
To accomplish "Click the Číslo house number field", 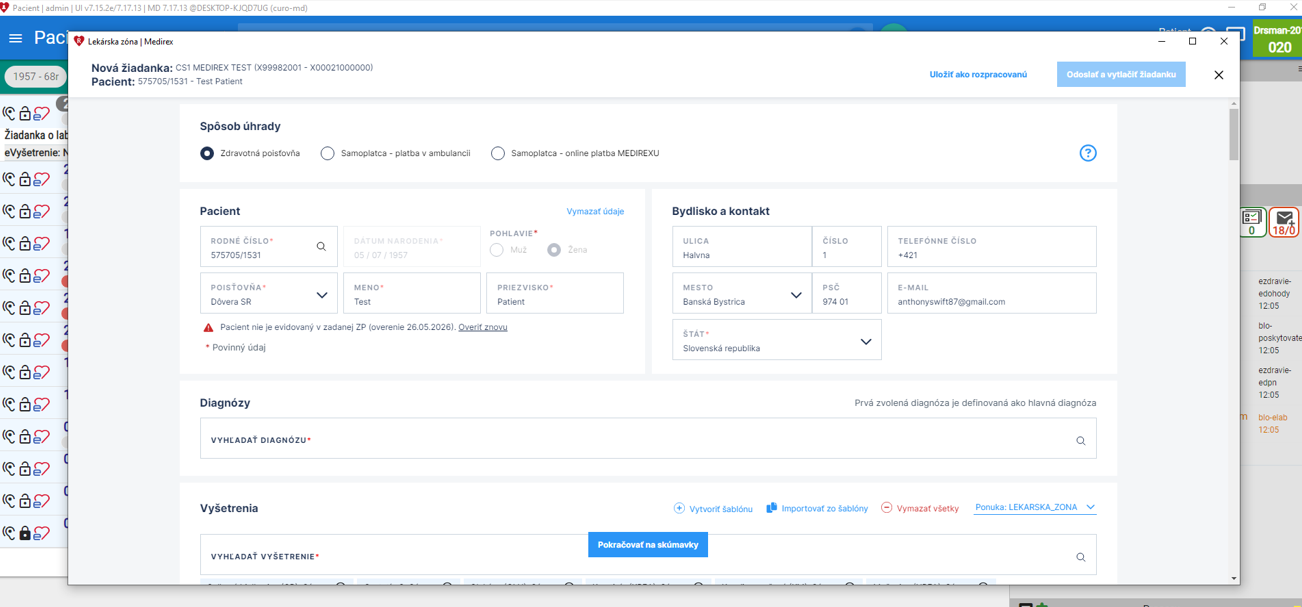I will pos(847,247).
